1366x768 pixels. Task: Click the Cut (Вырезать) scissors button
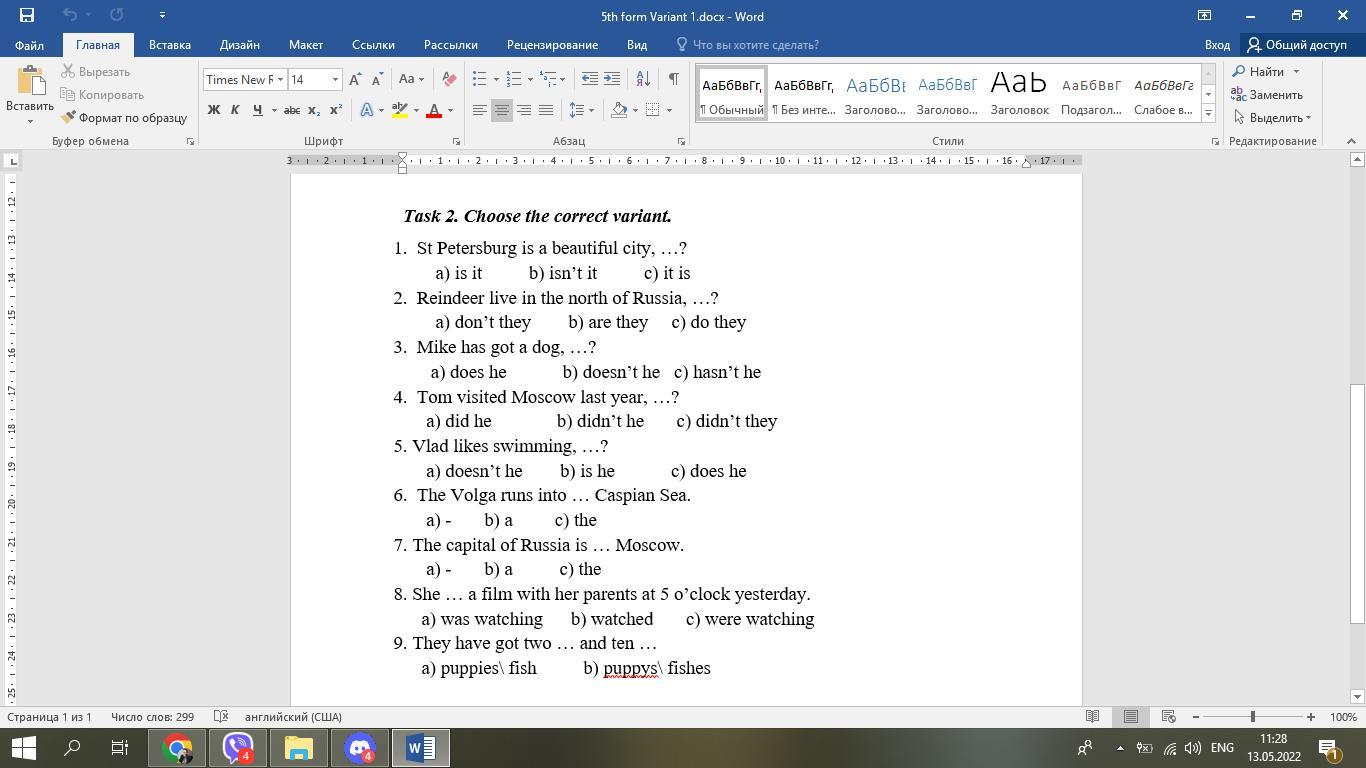96,72
